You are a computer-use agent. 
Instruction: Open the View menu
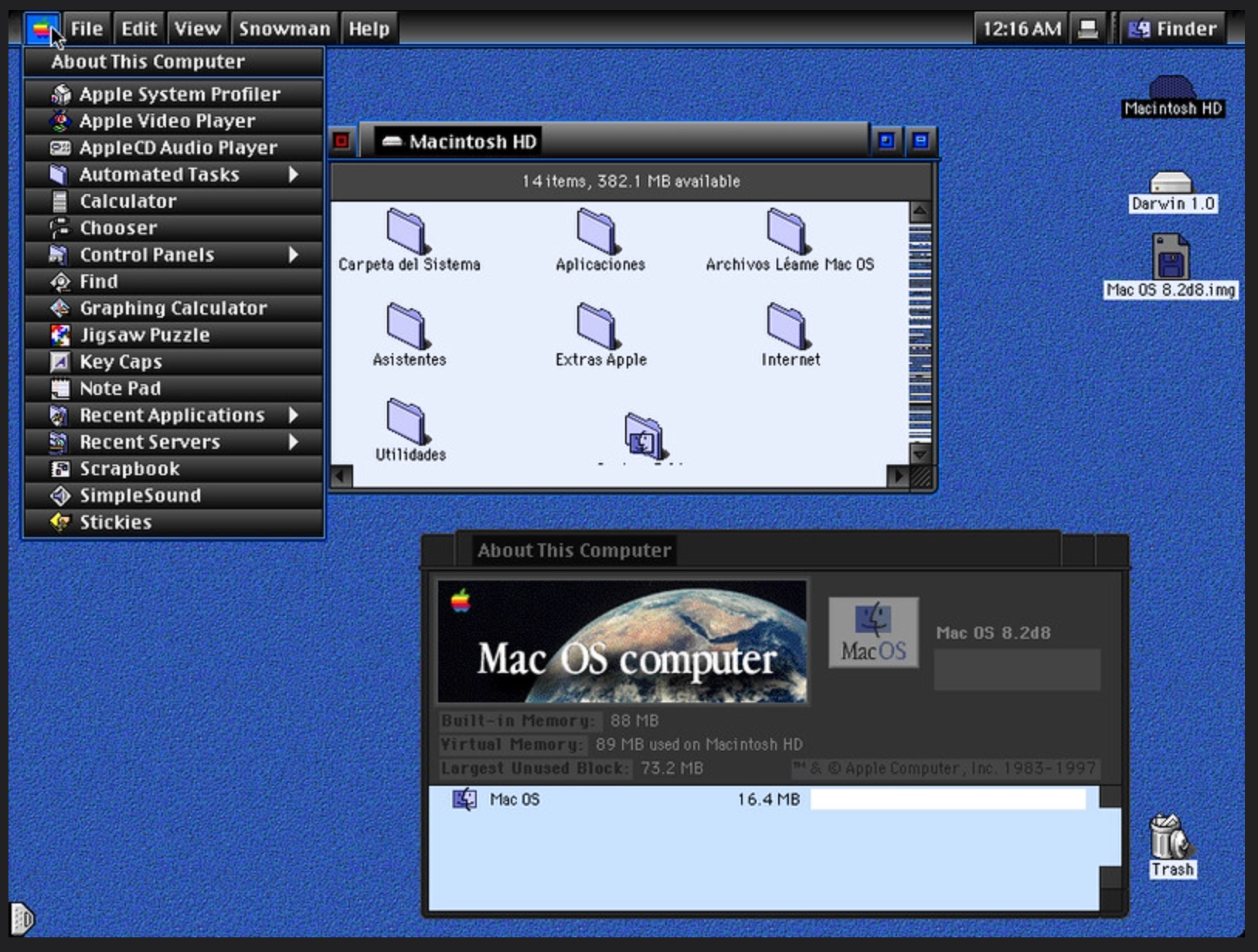pyautogui.click(x=197, y=29)
